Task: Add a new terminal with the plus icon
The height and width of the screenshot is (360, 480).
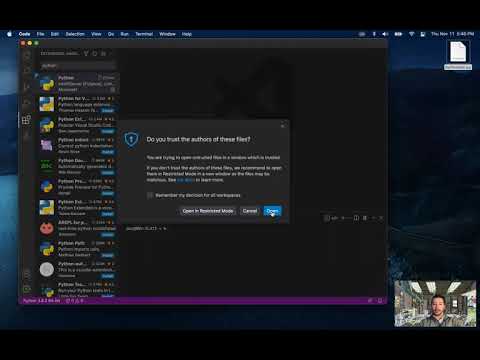Action: [x=343, y=218]
